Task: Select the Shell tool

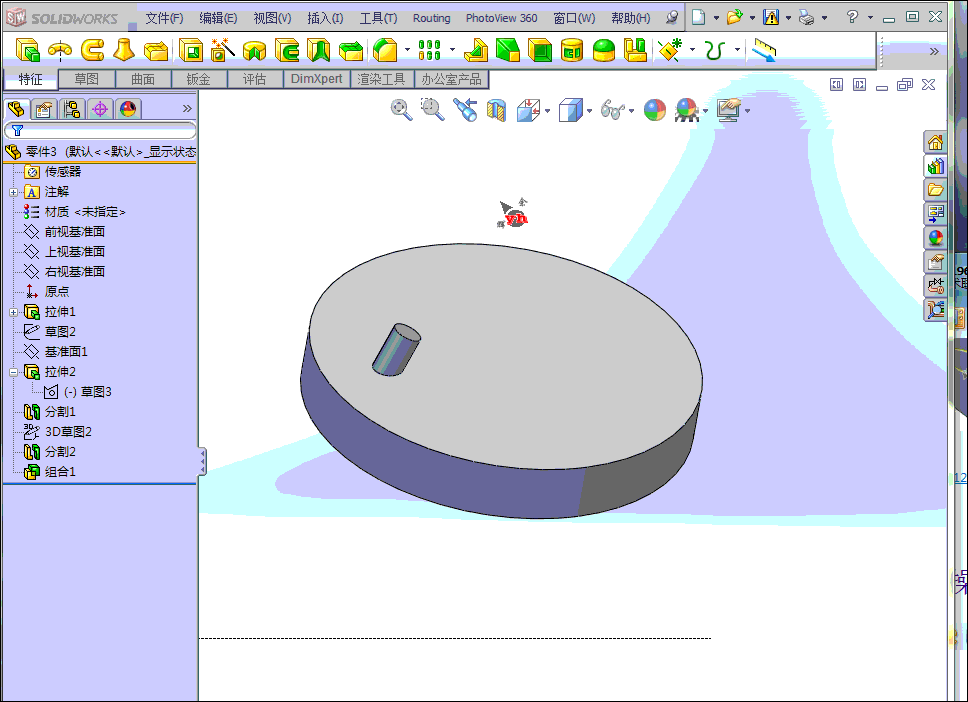Action: point(540,50)
